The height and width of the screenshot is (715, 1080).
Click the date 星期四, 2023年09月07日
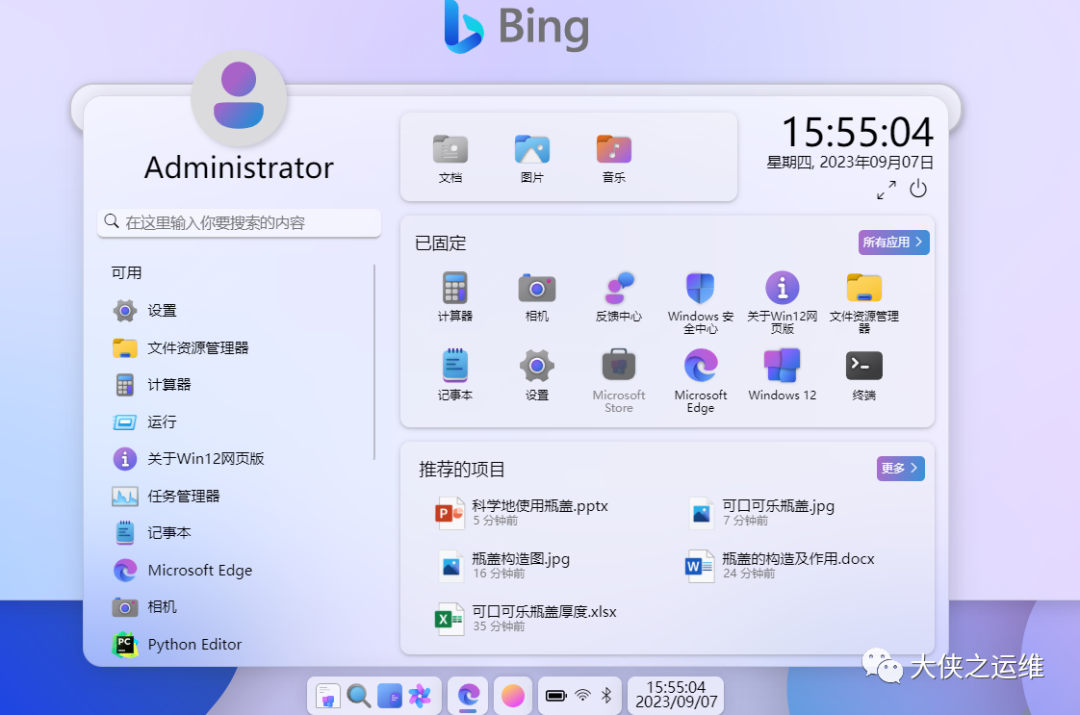tap(850, 163)
